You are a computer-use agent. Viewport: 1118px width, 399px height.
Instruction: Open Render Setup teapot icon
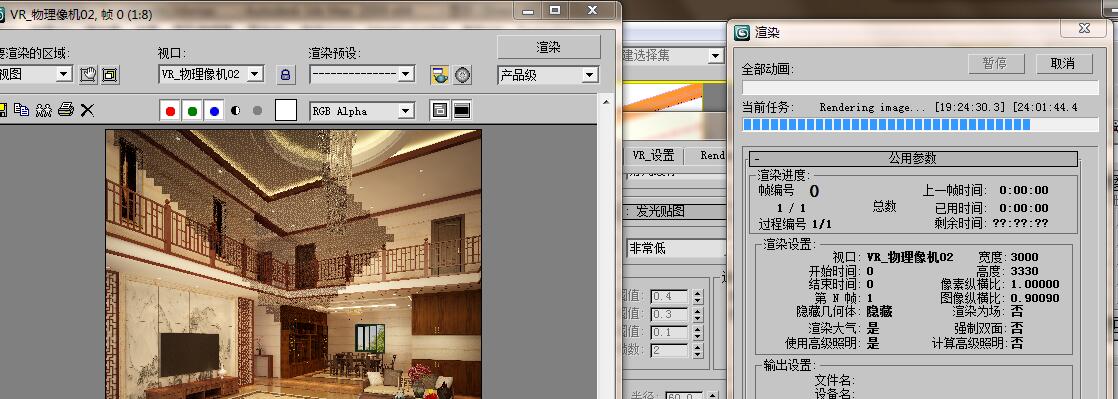pos(440,74)
